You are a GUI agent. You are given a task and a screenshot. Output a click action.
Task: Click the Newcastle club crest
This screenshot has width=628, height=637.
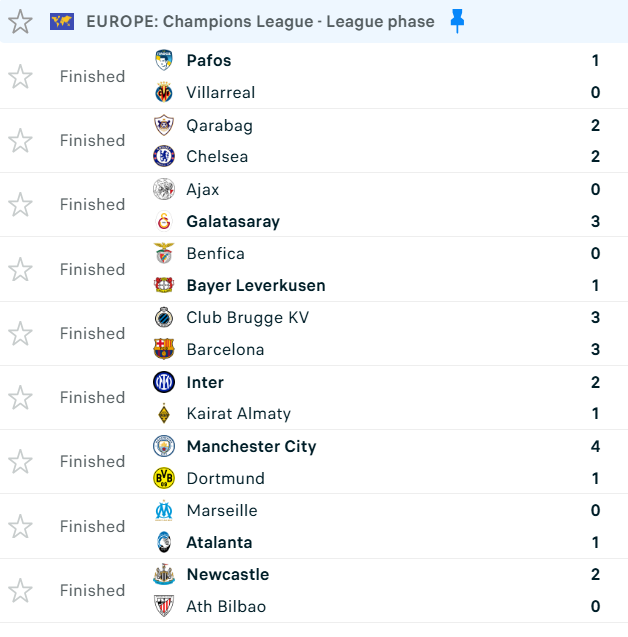tap(164, 574)
